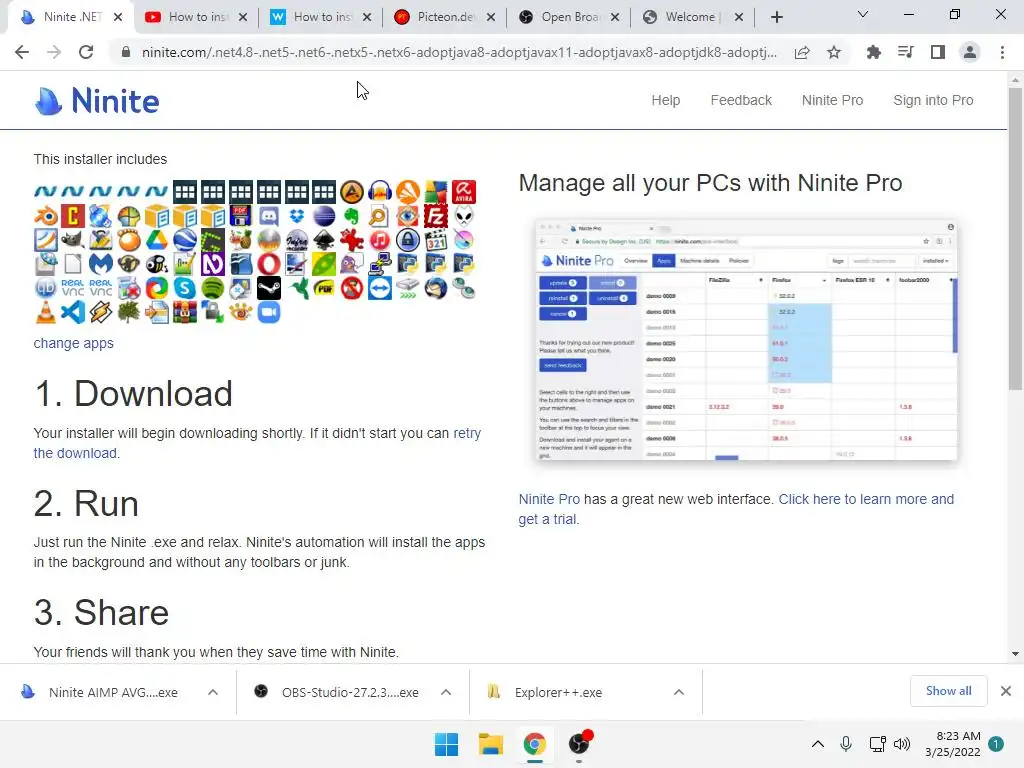The image size is (1024, 768).
Task: Switch to the Welcome tab
Action: pos(694,17)
